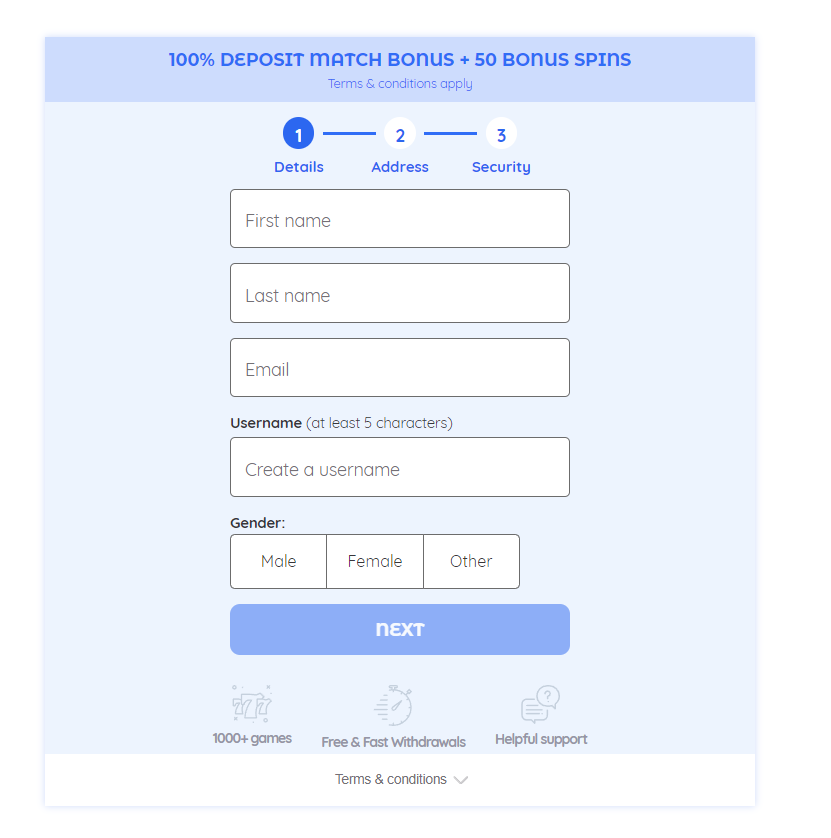Screen dimensions: 831x838
Task: Select step 2 Address circle
Action: (400, 134)
